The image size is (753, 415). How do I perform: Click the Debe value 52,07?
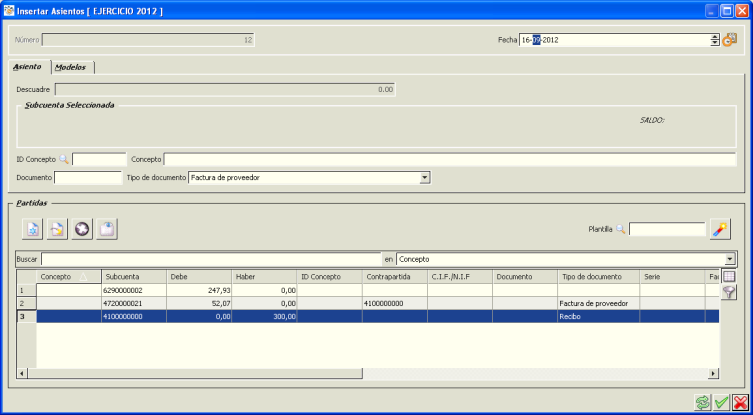(x=199, y=303)
